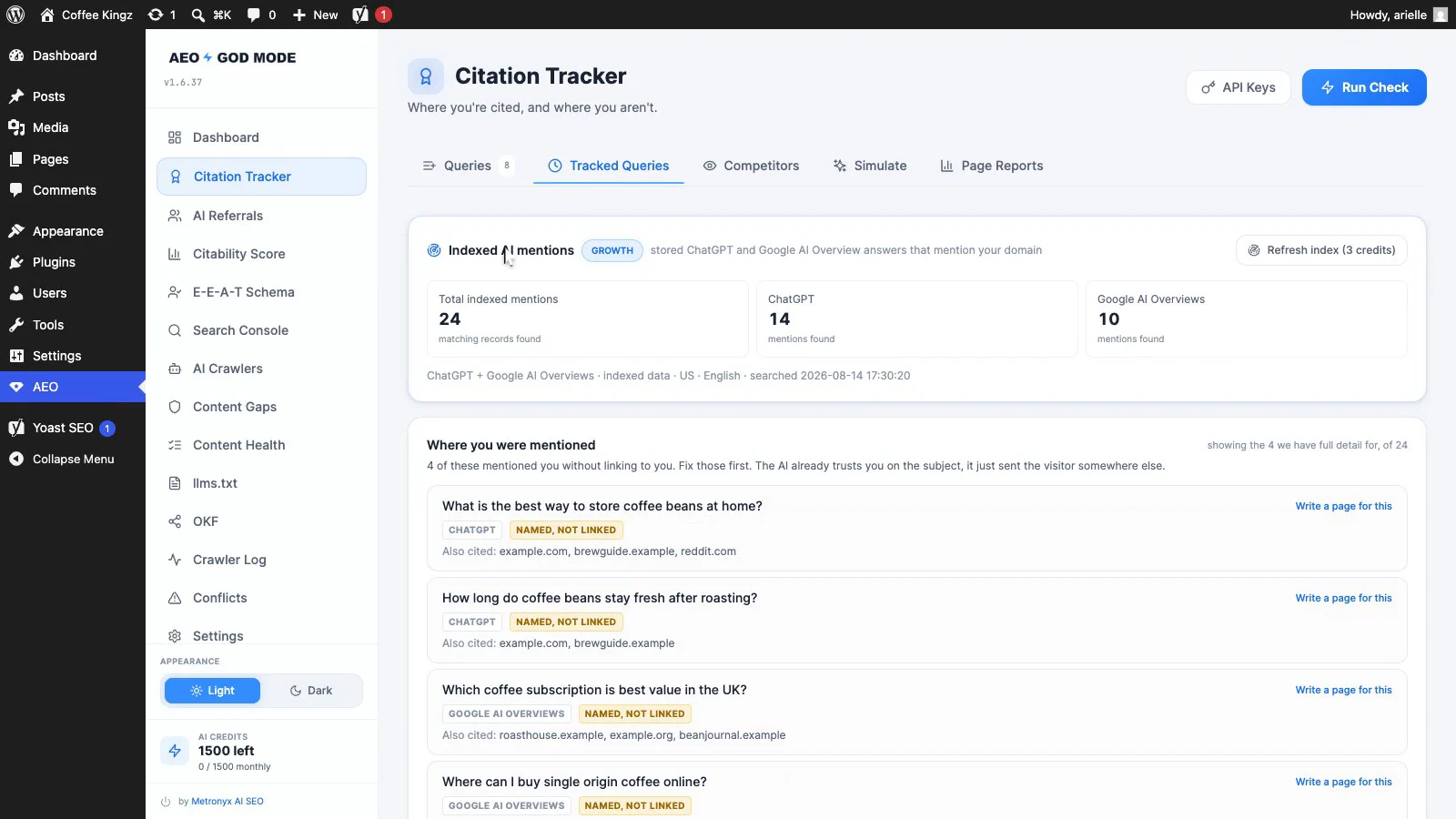Click the Run Check button
1456x819 pixels.
tap(1364, 87)
